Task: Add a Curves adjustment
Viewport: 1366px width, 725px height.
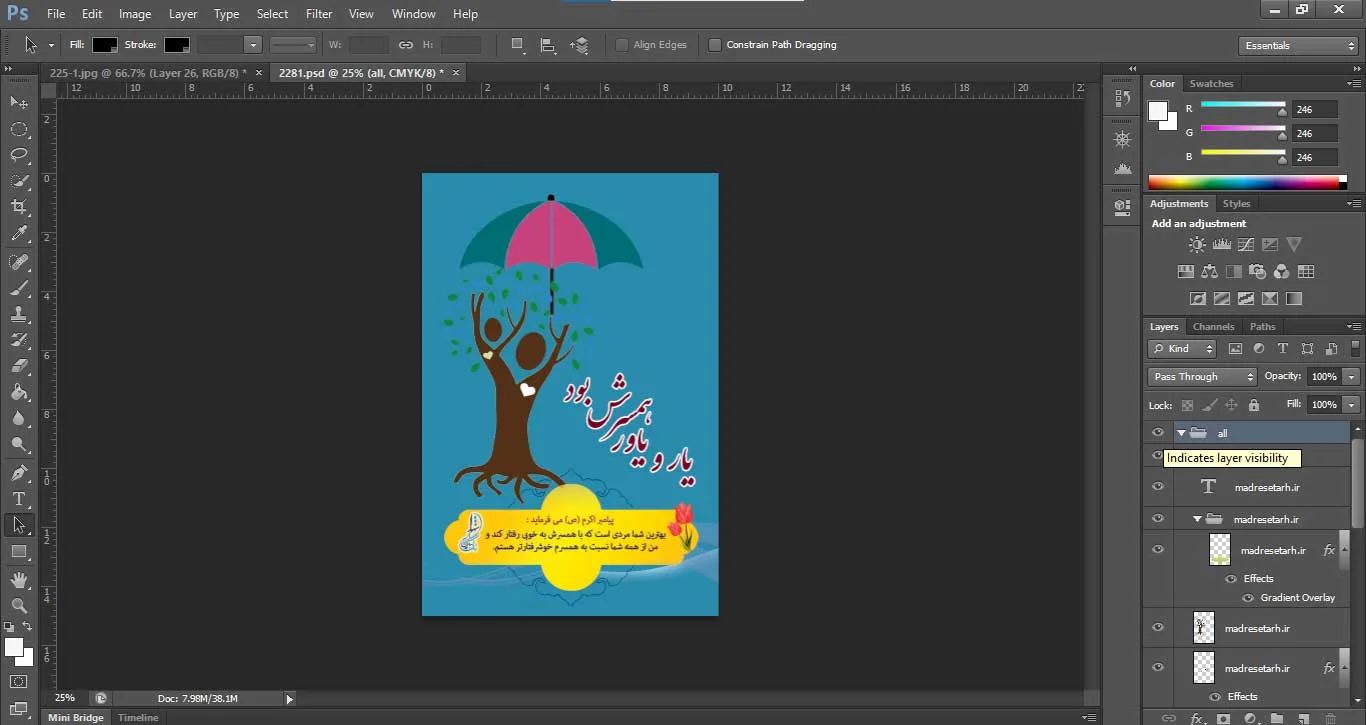Action: 1245,244
